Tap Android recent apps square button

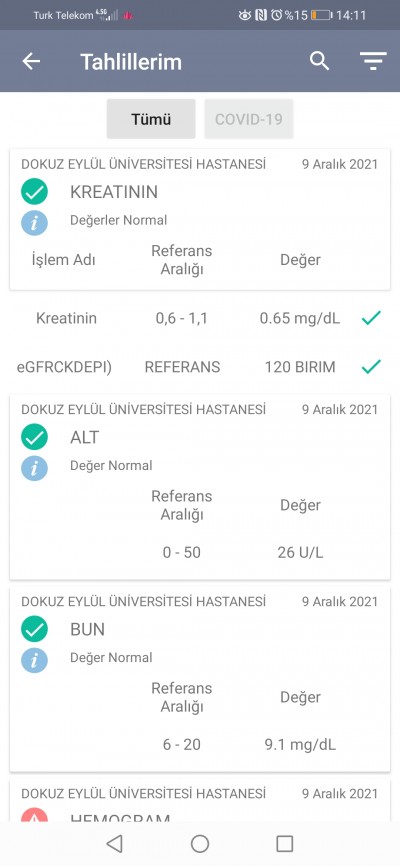point(285,843)
